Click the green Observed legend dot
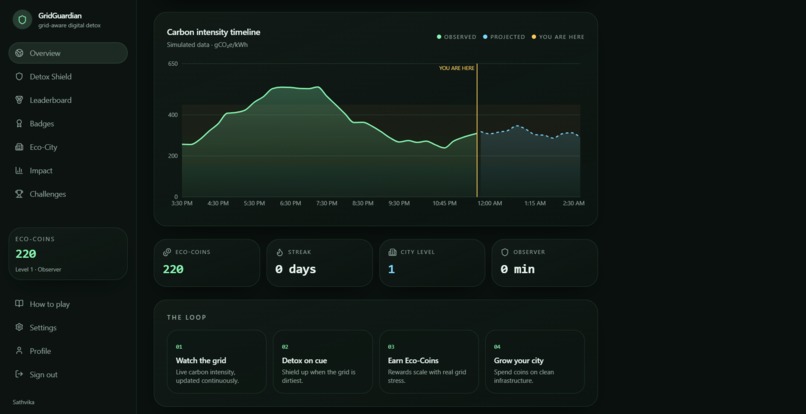Image resolution: width=806 pixels, height=414 pixels. (x=439, y=37)
